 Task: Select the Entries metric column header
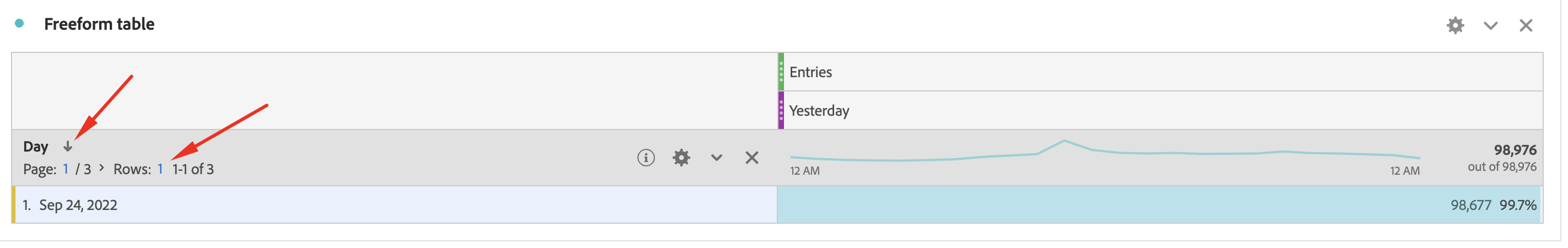(x=811, y=72)
